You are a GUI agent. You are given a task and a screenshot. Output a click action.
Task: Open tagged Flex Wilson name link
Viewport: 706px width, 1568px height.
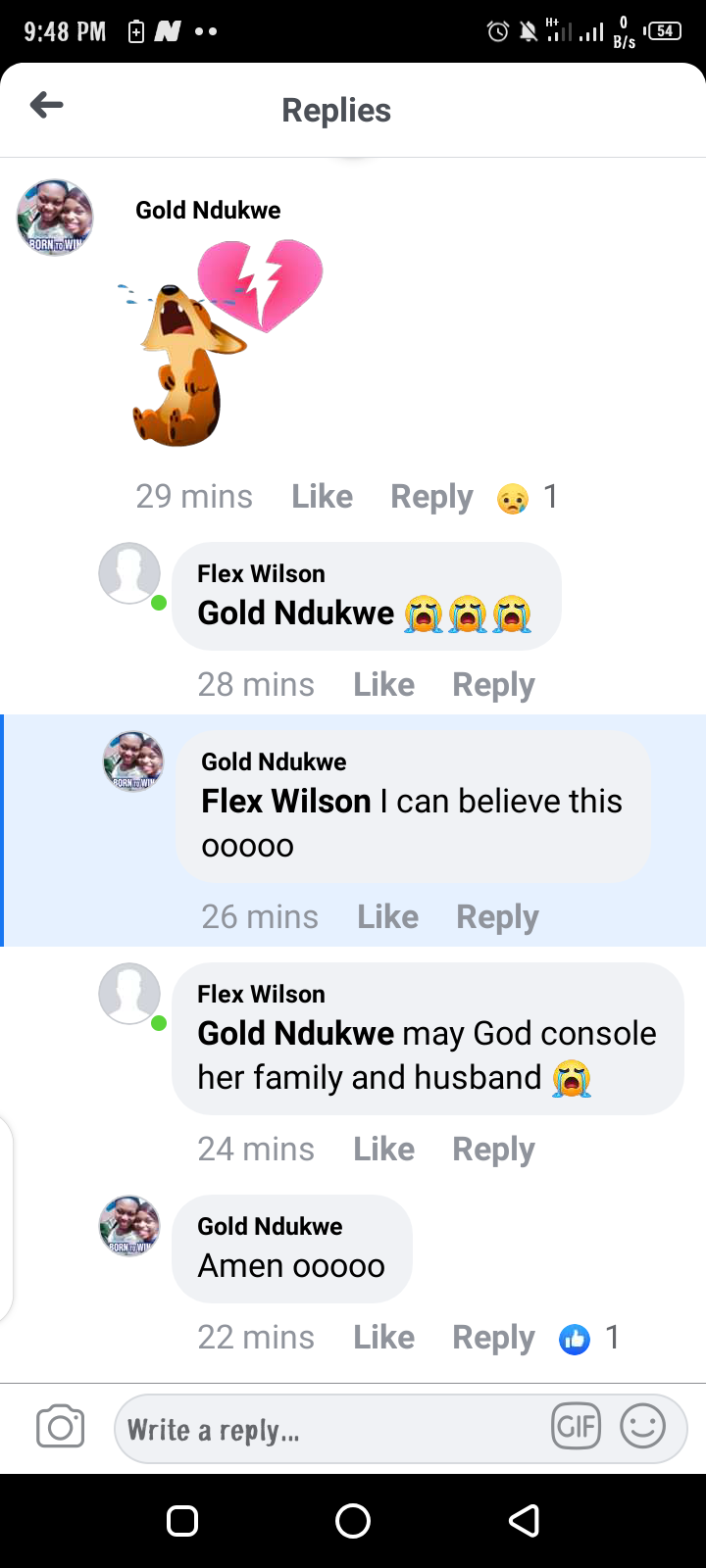click(x=286, y=802)
